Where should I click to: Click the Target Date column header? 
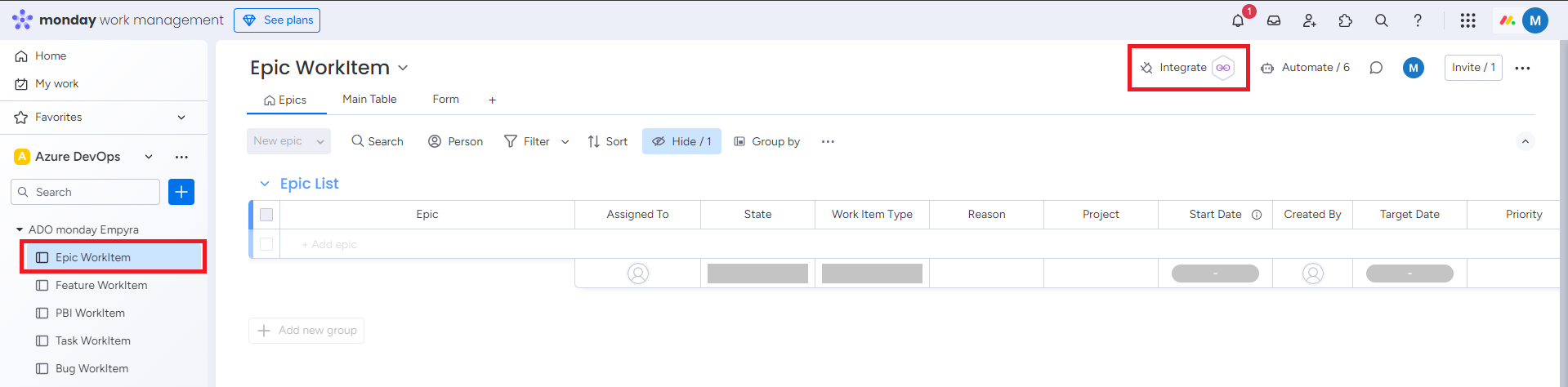coord(1409,215)
